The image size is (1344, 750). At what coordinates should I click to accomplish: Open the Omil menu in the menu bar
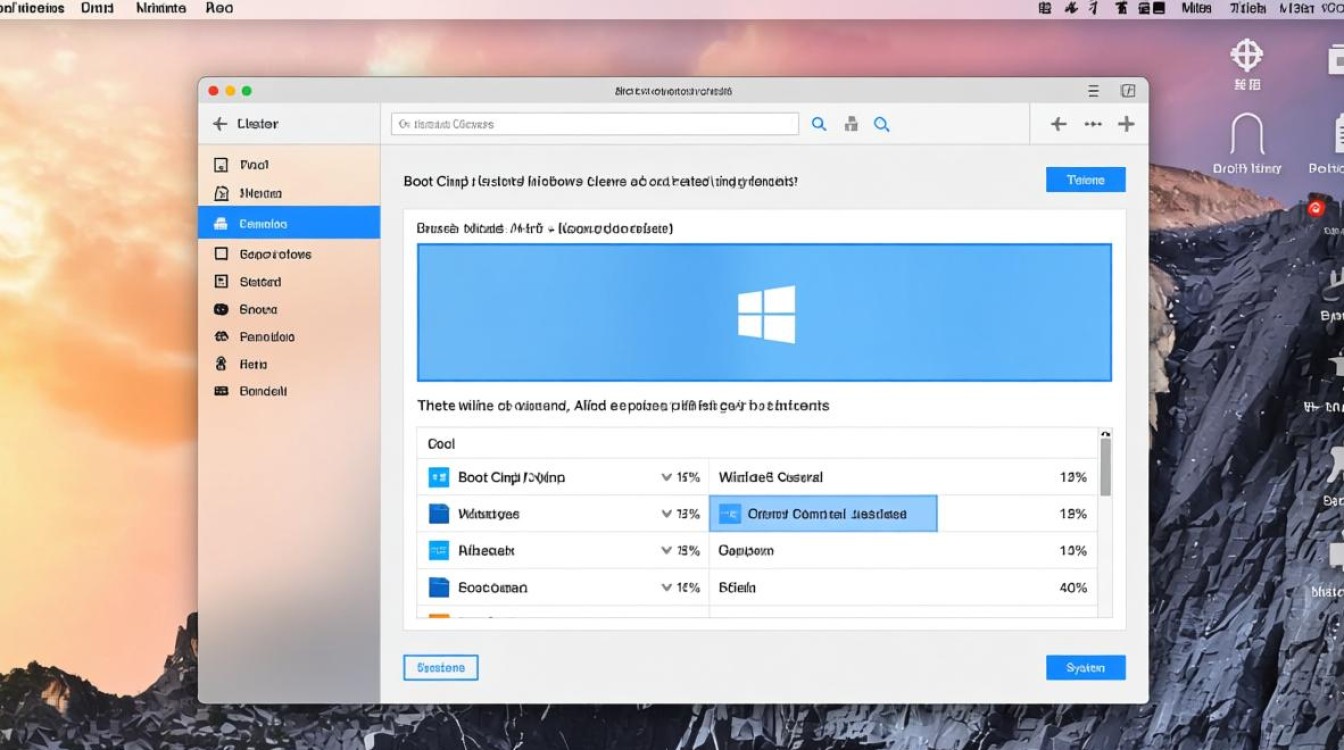coord(97,8)
